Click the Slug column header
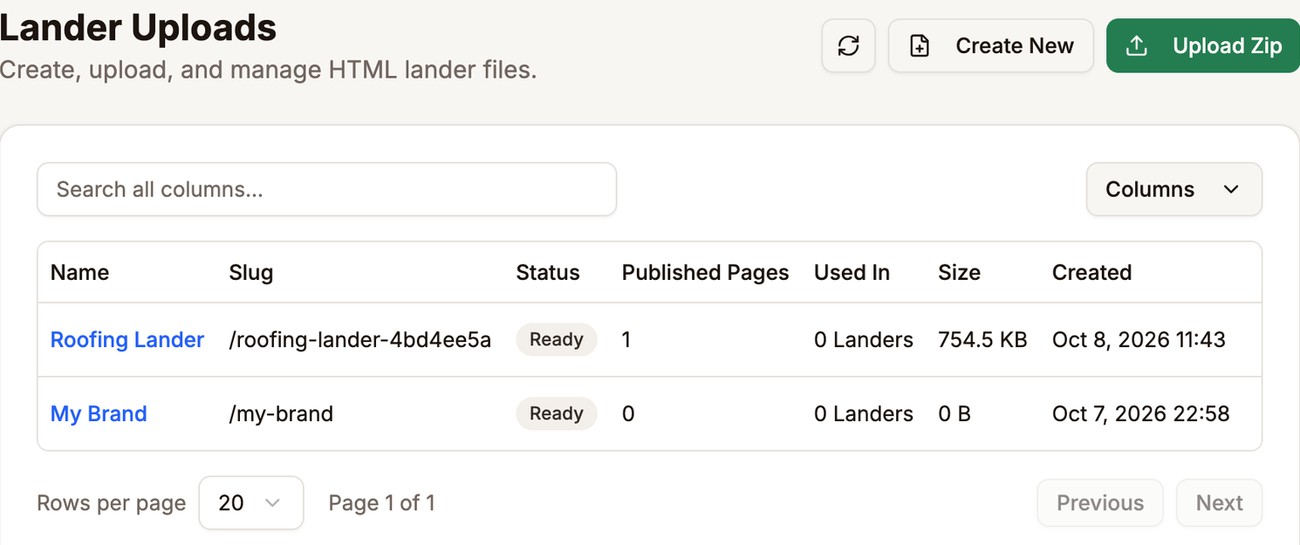This screenshot has width=1300, height=545. tap(251, 272)
